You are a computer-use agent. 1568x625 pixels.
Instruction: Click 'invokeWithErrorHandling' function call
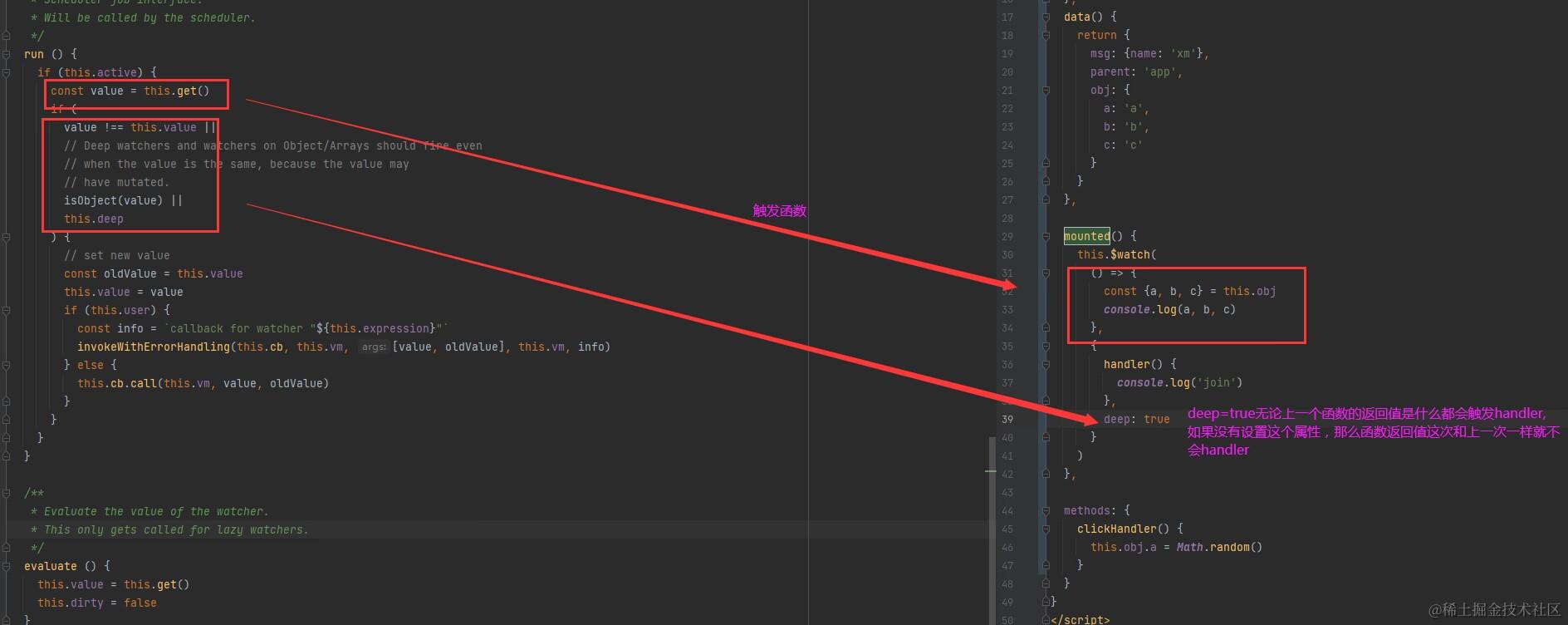(153, 347)
